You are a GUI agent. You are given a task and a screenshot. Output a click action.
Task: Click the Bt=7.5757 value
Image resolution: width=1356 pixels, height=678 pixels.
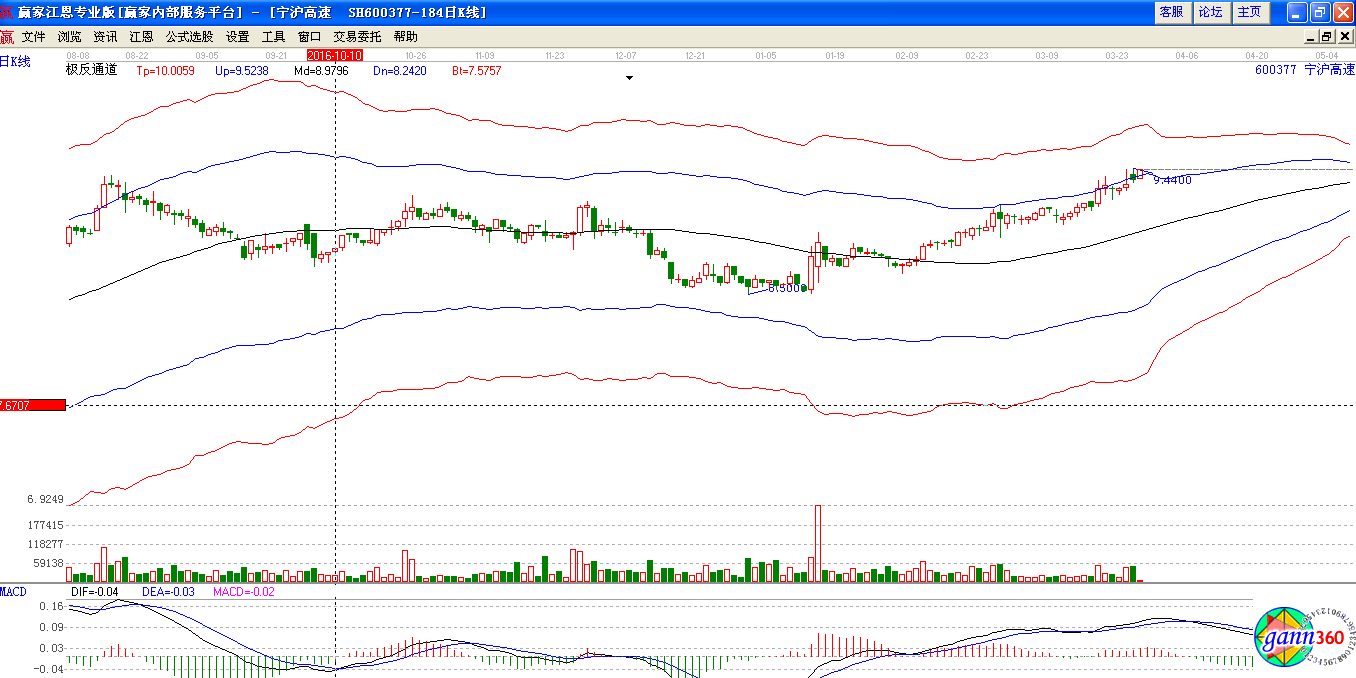[476, 71]
